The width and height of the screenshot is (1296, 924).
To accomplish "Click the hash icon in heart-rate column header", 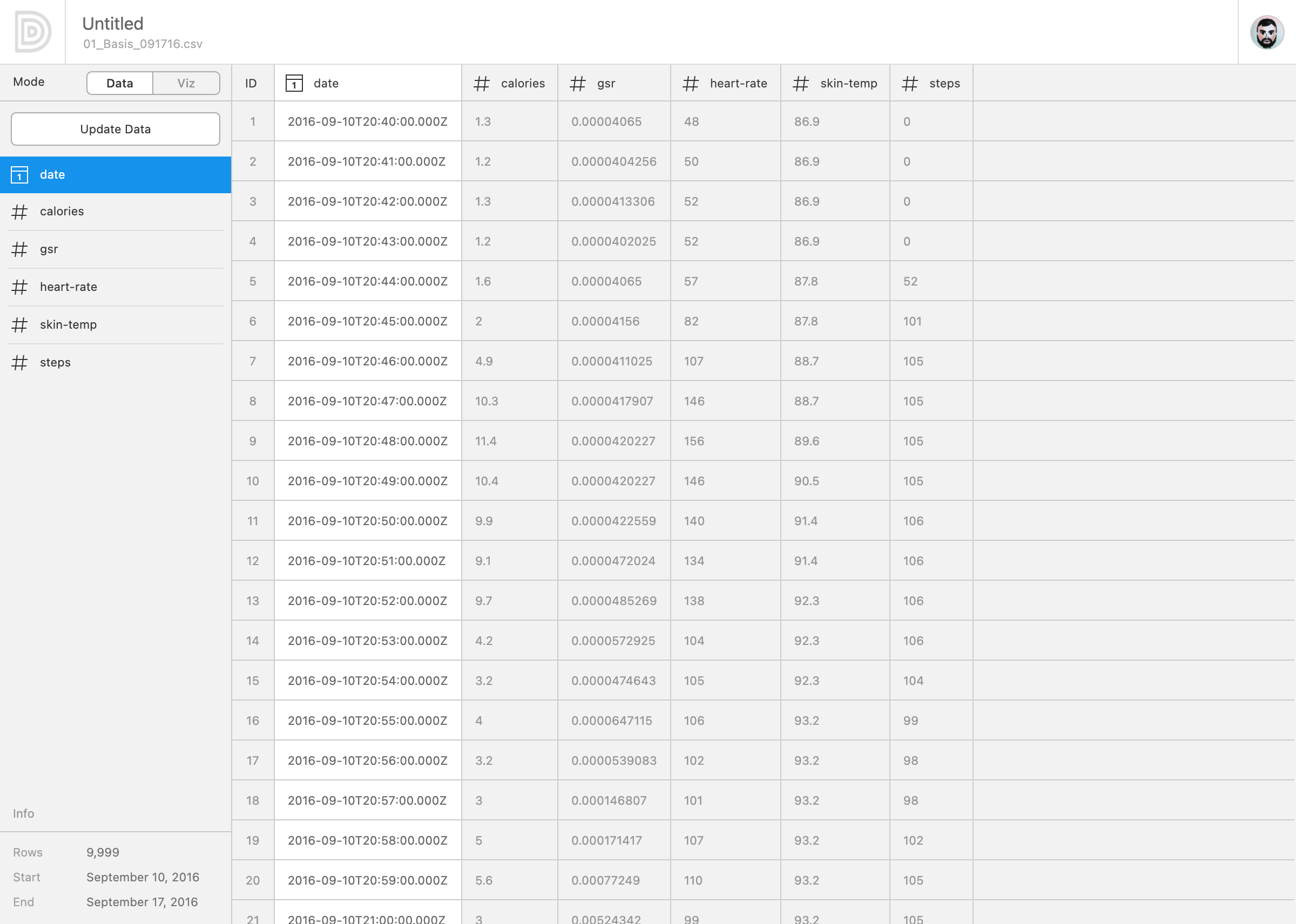I will click(691, 84).
